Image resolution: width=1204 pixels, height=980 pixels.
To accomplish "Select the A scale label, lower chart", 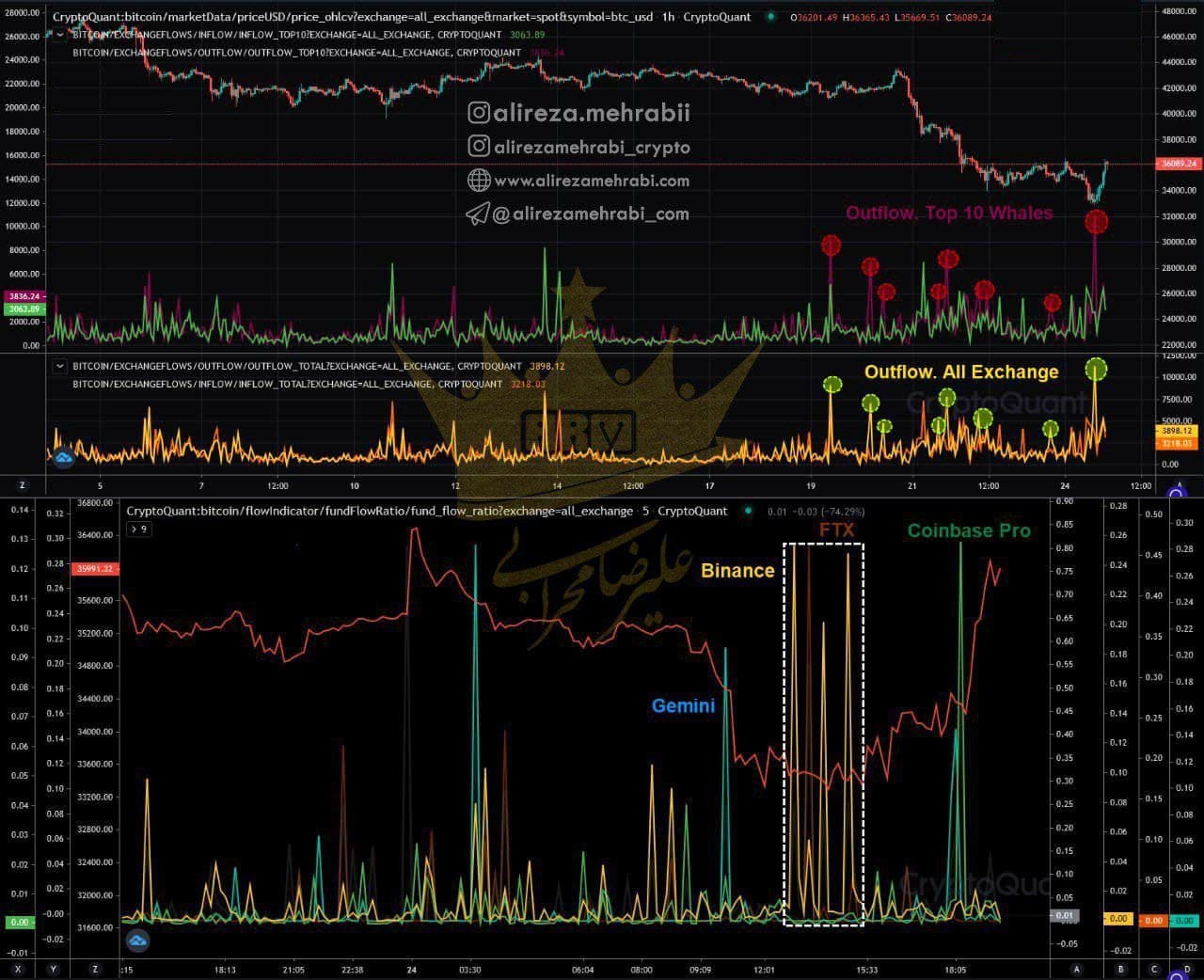I will click(1076, 969).
